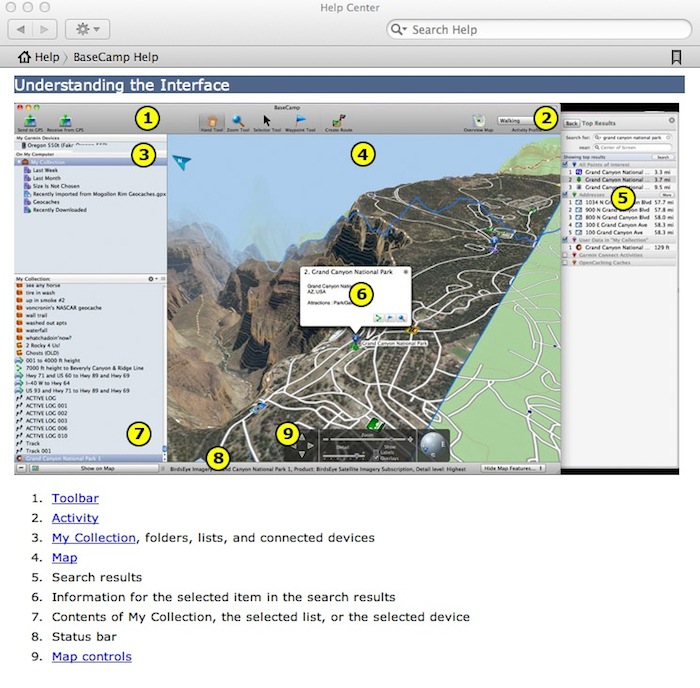Click the north arrow compass indicator

tap(182, 162)
